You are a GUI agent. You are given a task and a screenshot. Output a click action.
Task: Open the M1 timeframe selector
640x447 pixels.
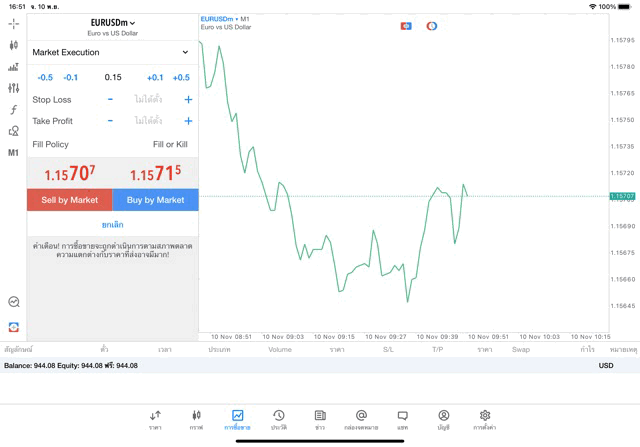(13, 153)
